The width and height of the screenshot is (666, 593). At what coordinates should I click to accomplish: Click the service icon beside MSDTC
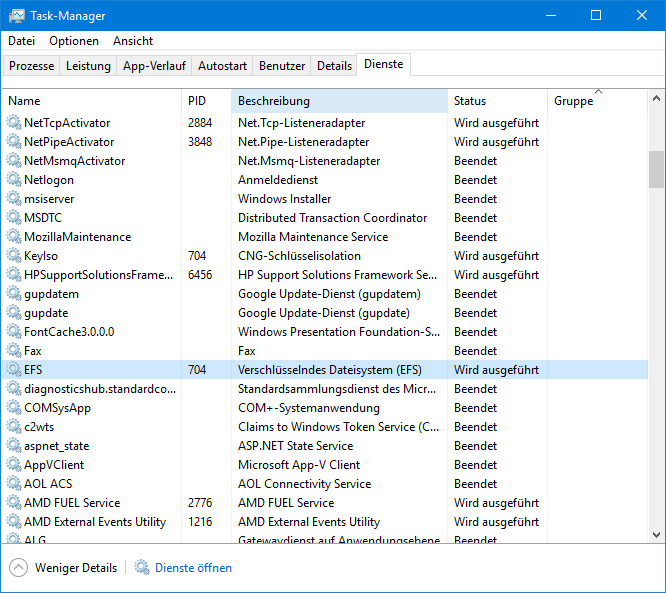(x=14, y=218)
